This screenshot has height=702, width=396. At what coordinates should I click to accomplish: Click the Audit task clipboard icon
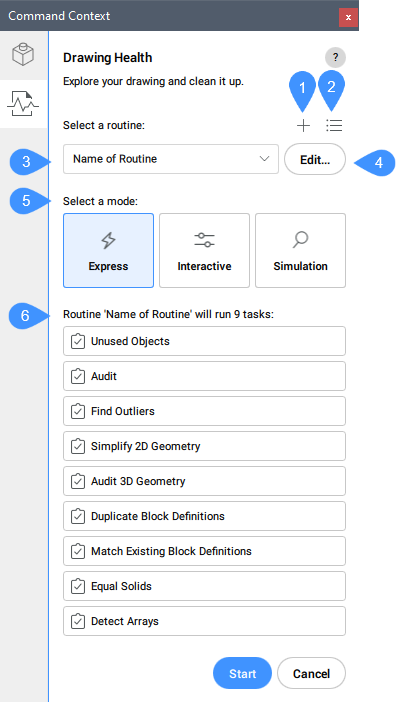pos(78,376)
